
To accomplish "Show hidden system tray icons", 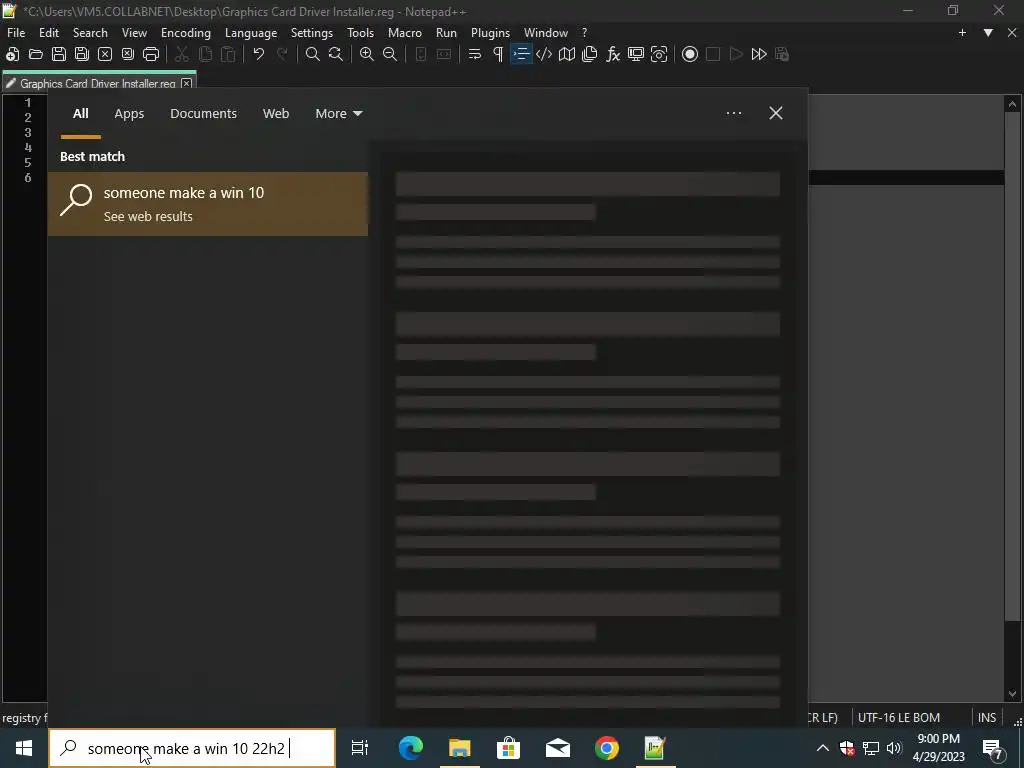I will [x=823, y=748].
